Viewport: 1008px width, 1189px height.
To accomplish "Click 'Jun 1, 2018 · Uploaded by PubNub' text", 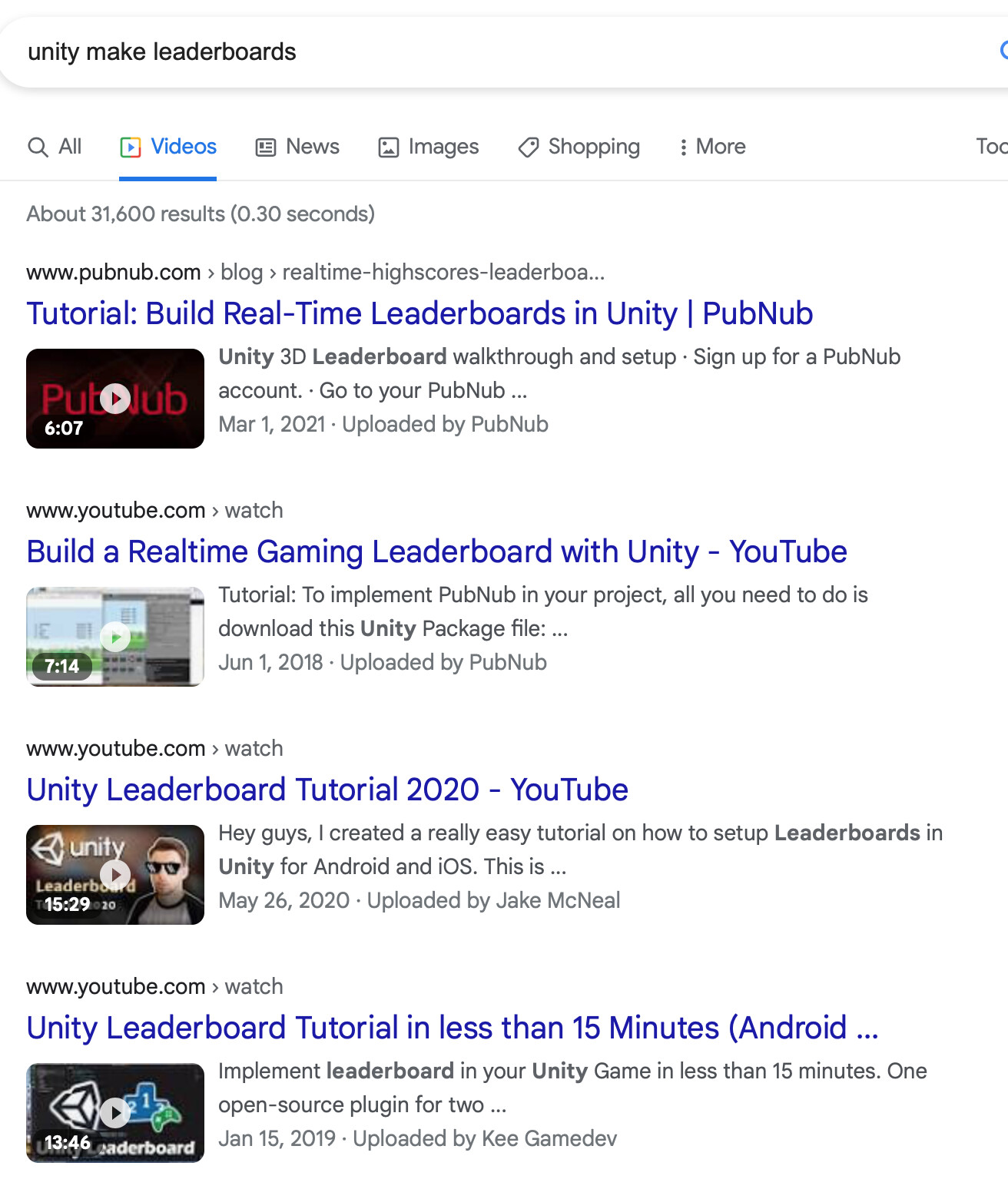I will [x=383, y=662].
